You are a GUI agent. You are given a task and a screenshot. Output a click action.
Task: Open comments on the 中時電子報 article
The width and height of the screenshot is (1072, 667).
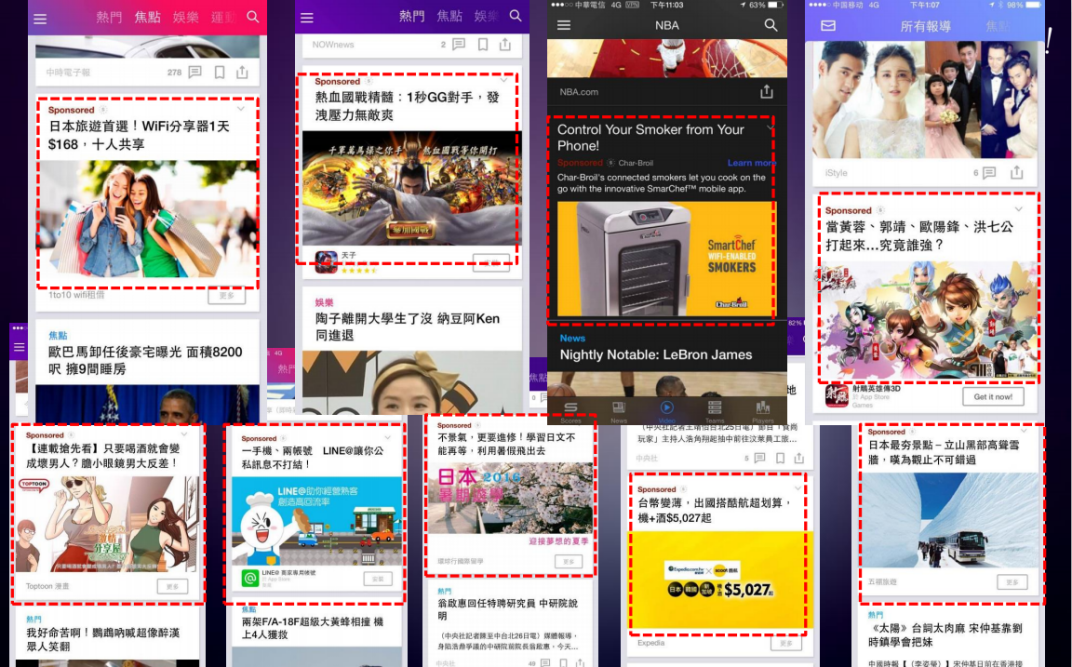pos(195,72)
